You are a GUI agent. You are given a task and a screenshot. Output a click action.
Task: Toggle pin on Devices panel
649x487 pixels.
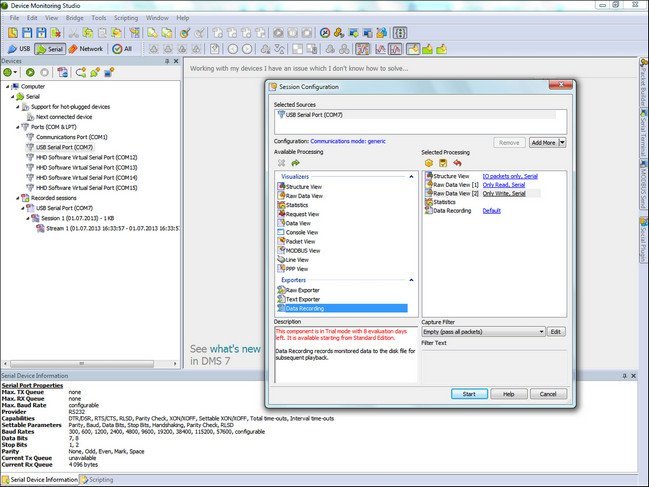(x=167, y=61)
